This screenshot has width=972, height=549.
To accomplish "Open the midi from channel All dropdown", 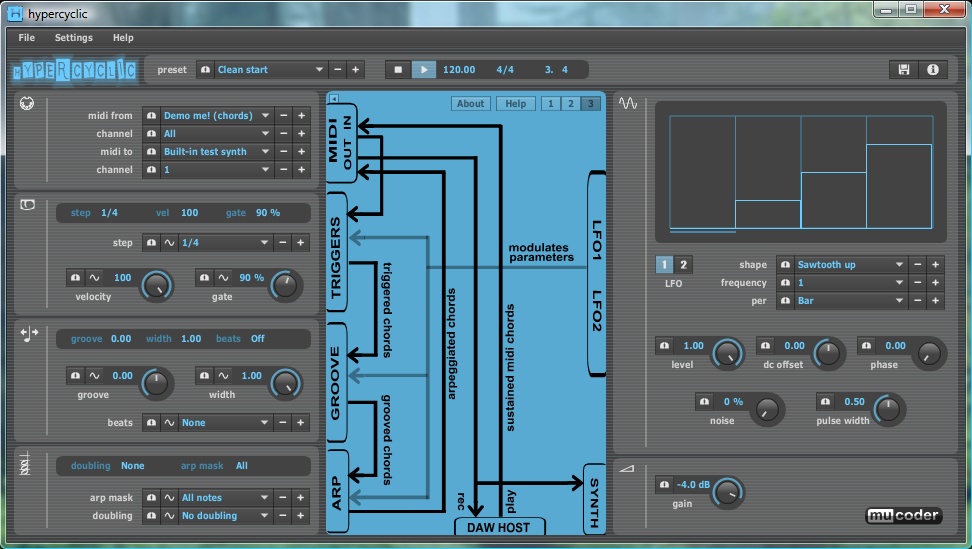I will pyautogui.click(x=216, y=133).
